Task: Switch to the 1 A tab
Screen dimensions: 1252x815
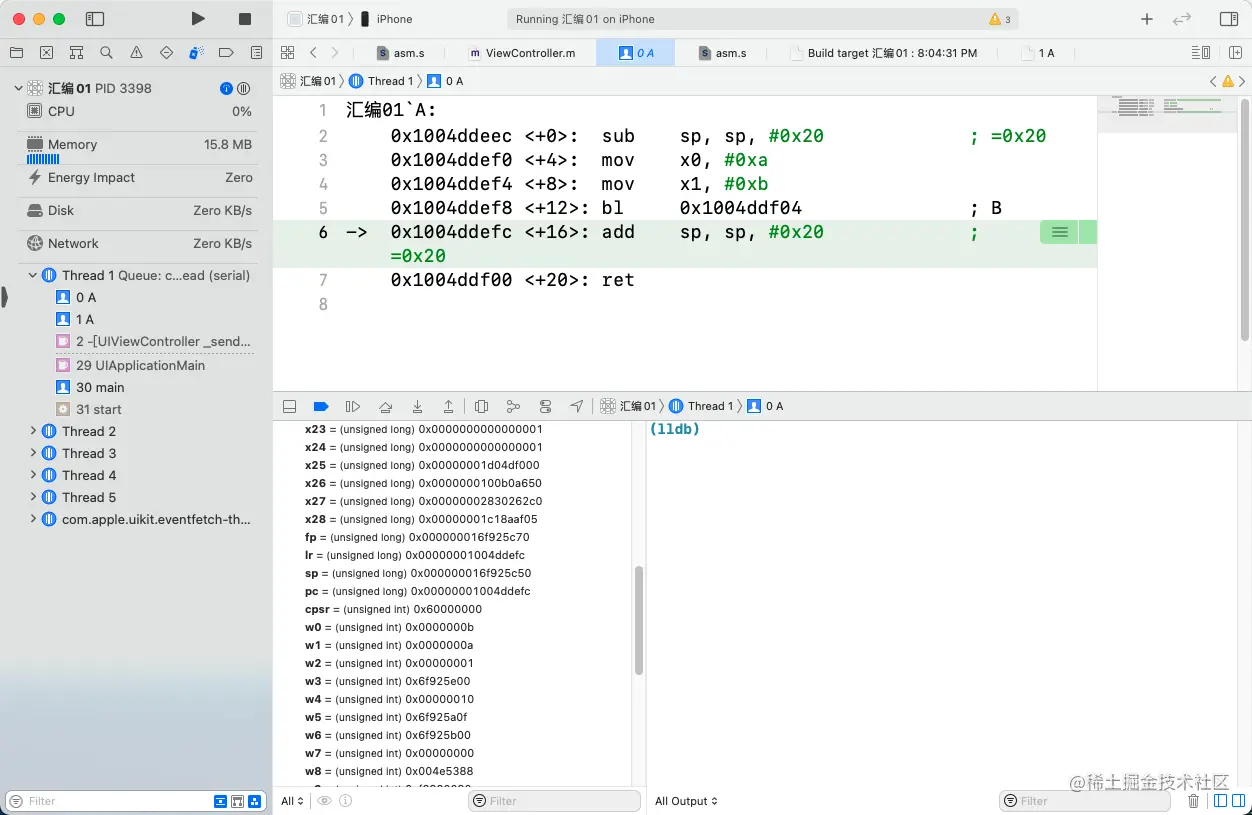Action: 1038,53
